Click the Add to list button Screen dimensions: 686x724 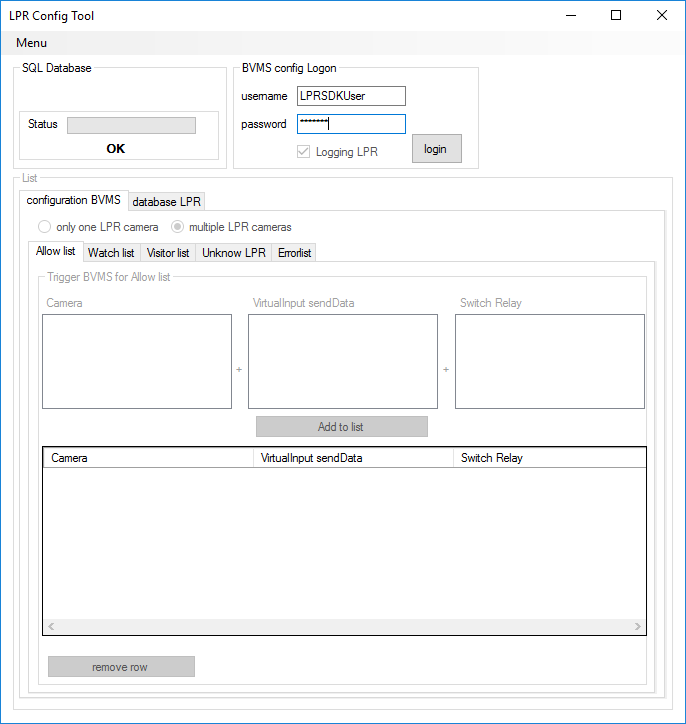click(x=341, y=427)
